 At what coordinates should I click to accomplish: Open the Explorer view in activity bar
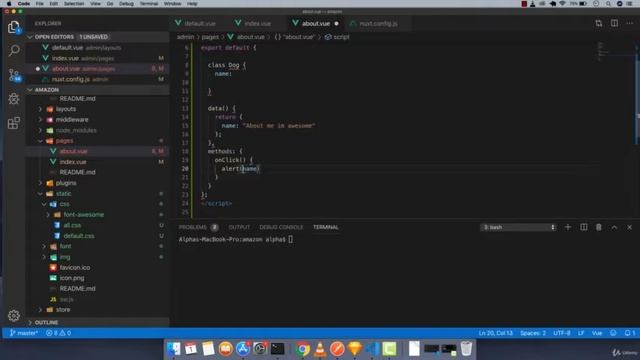click(14, 27)
